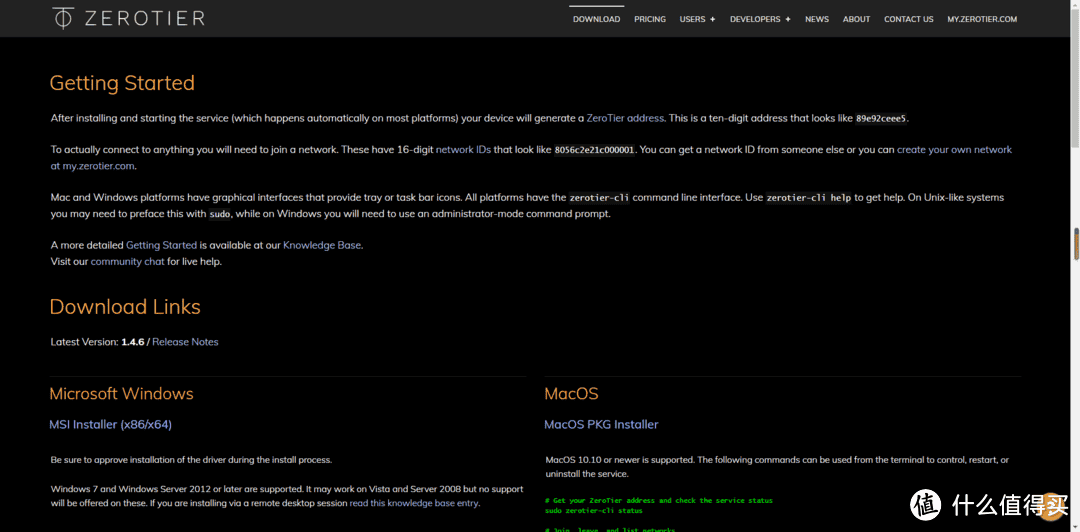Viewport: 1080px width, 532px height.
Task: Open the About page
Action: (x=856, y=19)
